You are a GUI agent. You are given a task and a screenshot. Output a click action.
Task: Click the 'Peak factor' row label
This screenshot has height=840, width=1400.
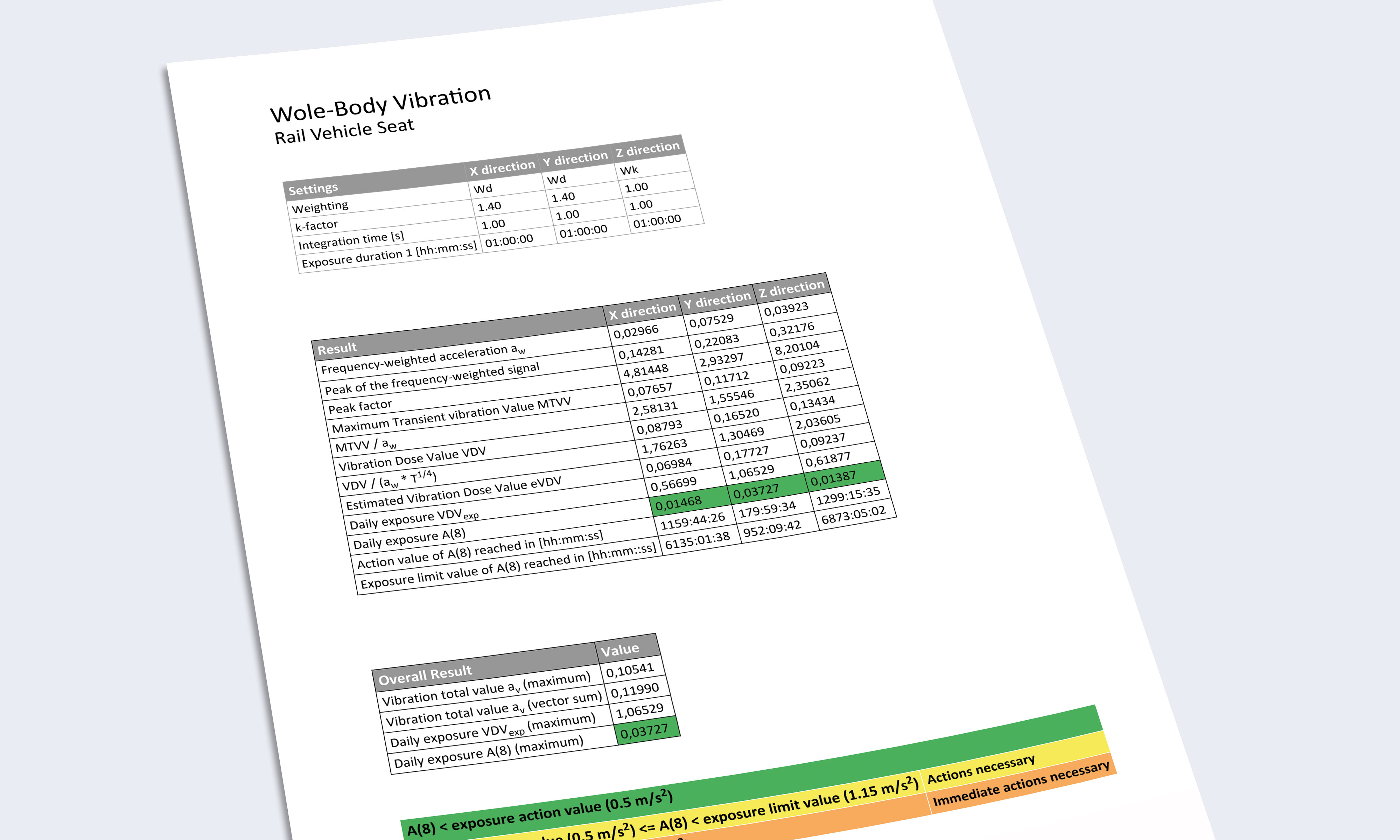click(360, 406)
